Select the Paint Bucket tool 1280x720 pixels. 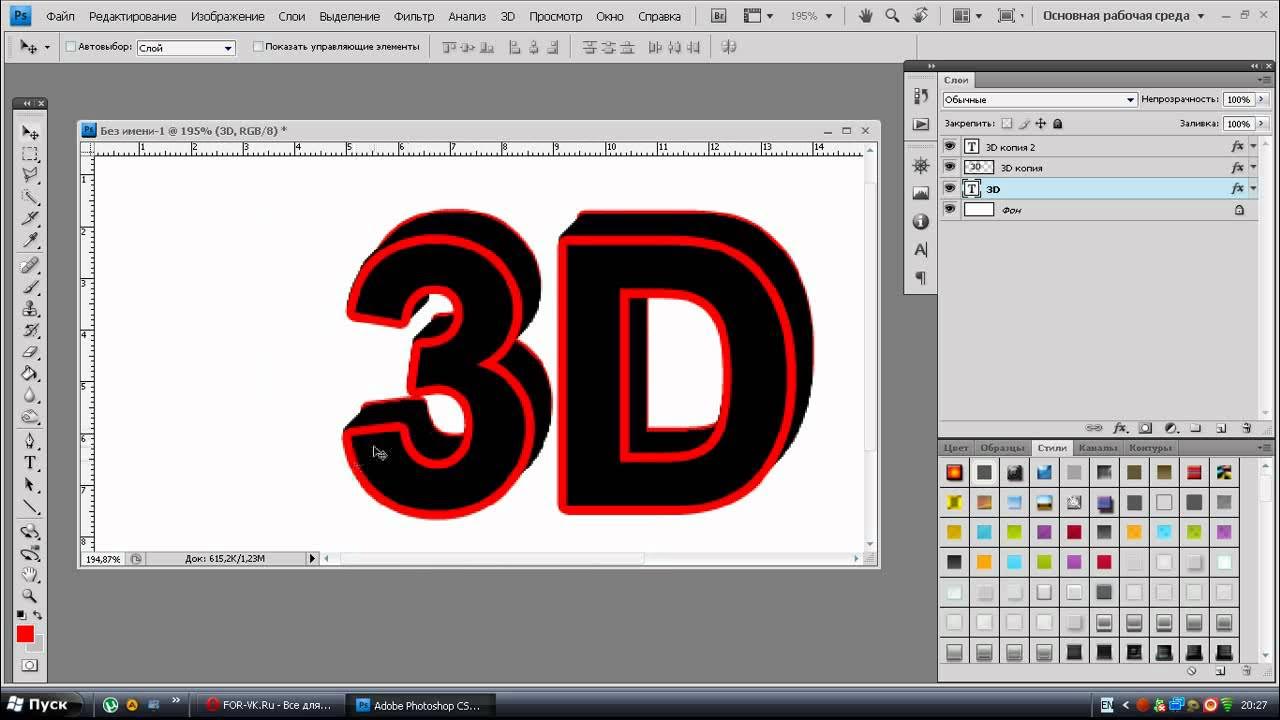tap(30, 374)
